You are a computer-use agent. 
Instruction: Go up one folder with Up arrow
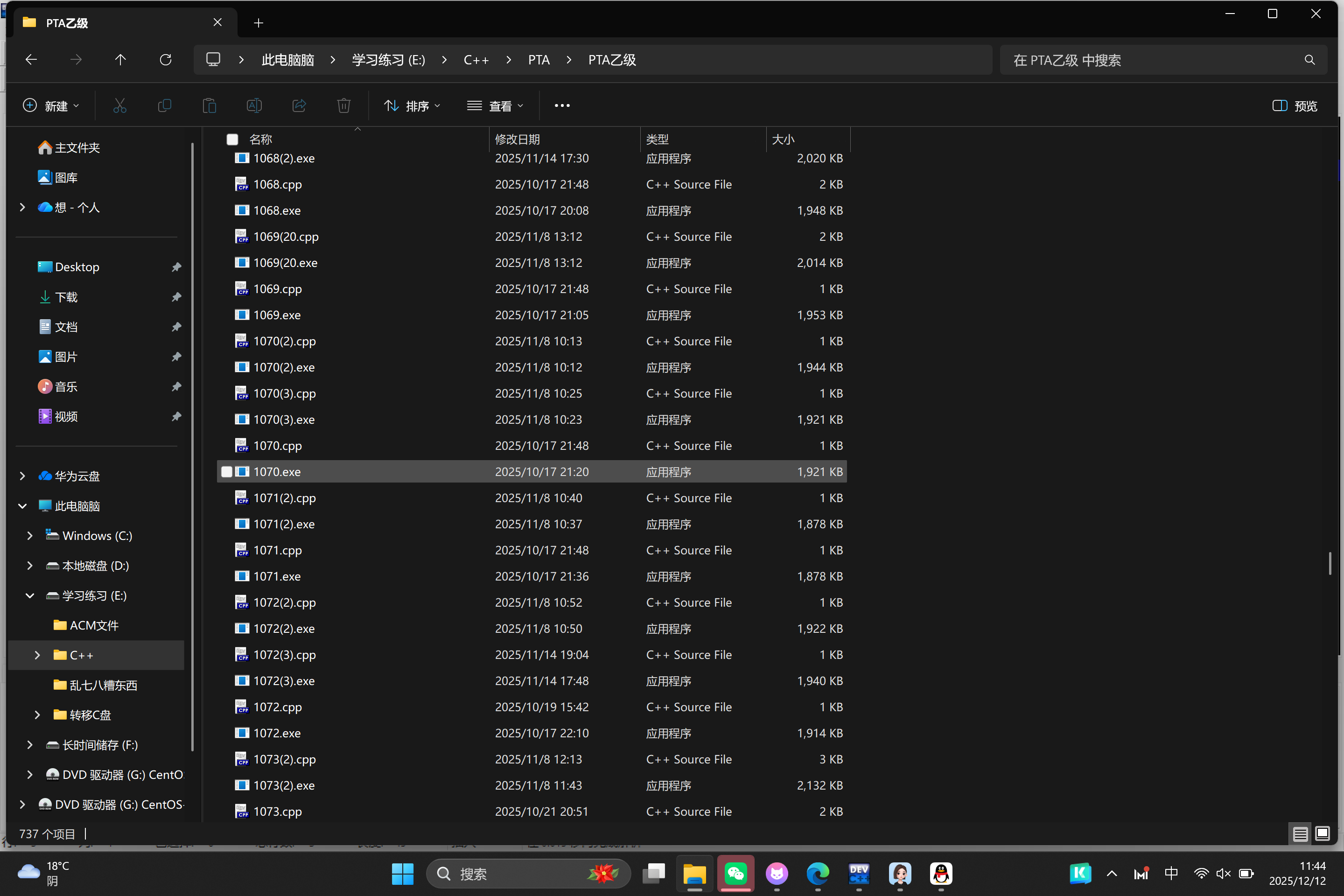coord(120,60)
